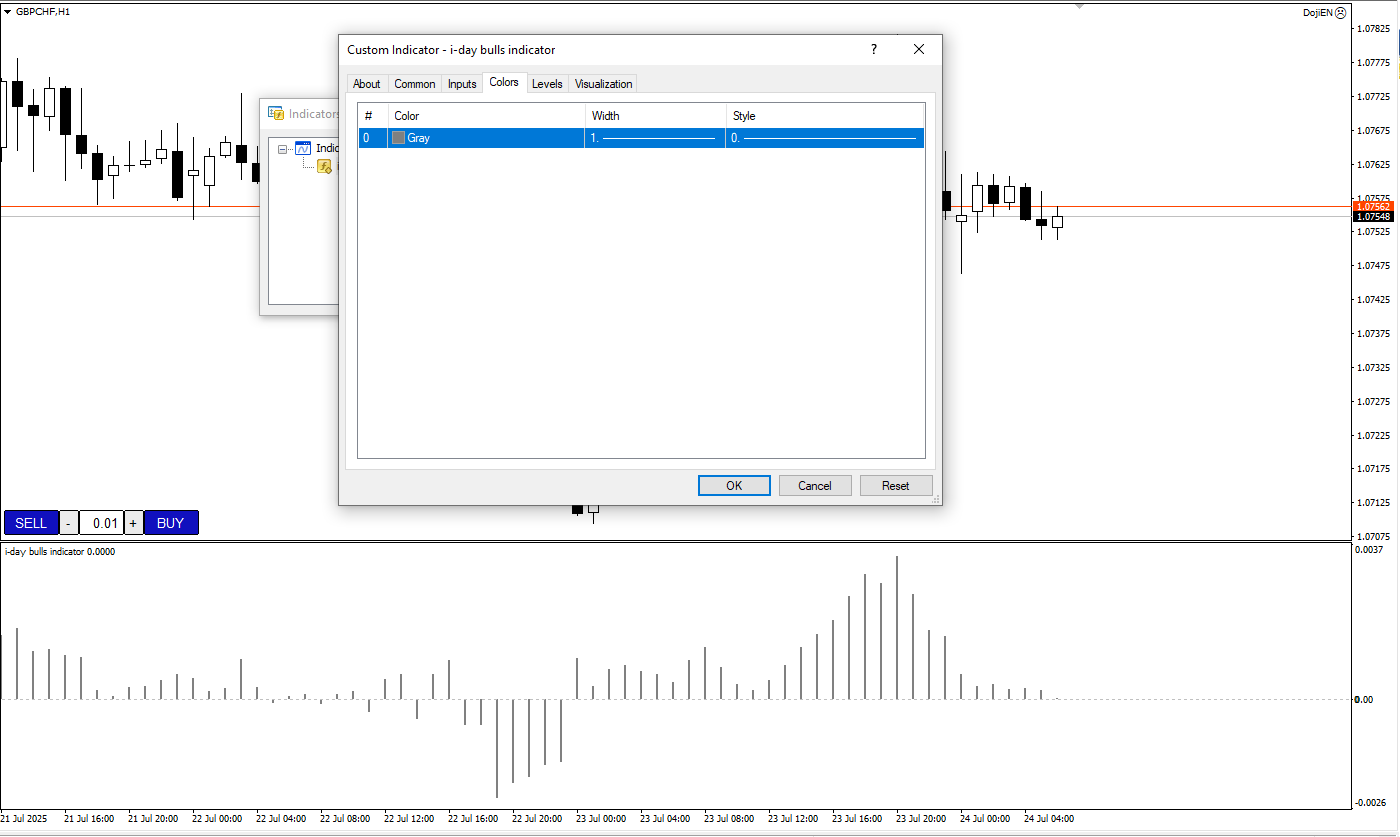Click the question mark help icon
The height and width of the screenshot is (837, 1400).
(x=873, y=49)
